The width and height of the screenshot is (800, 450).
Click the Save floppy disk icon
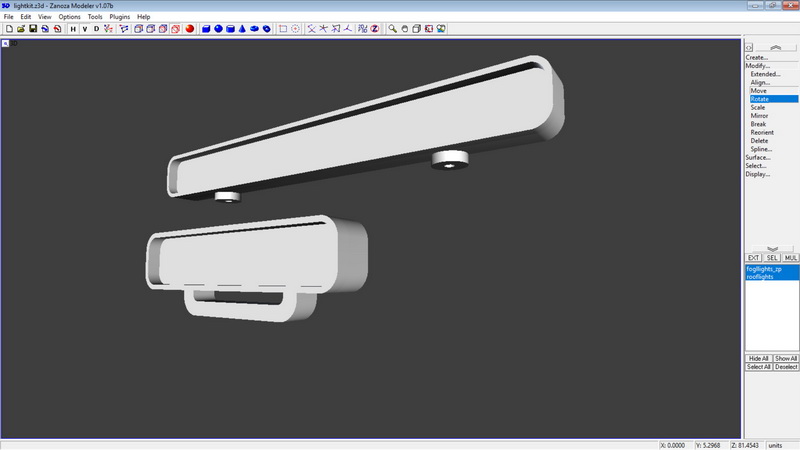[32, 29]
